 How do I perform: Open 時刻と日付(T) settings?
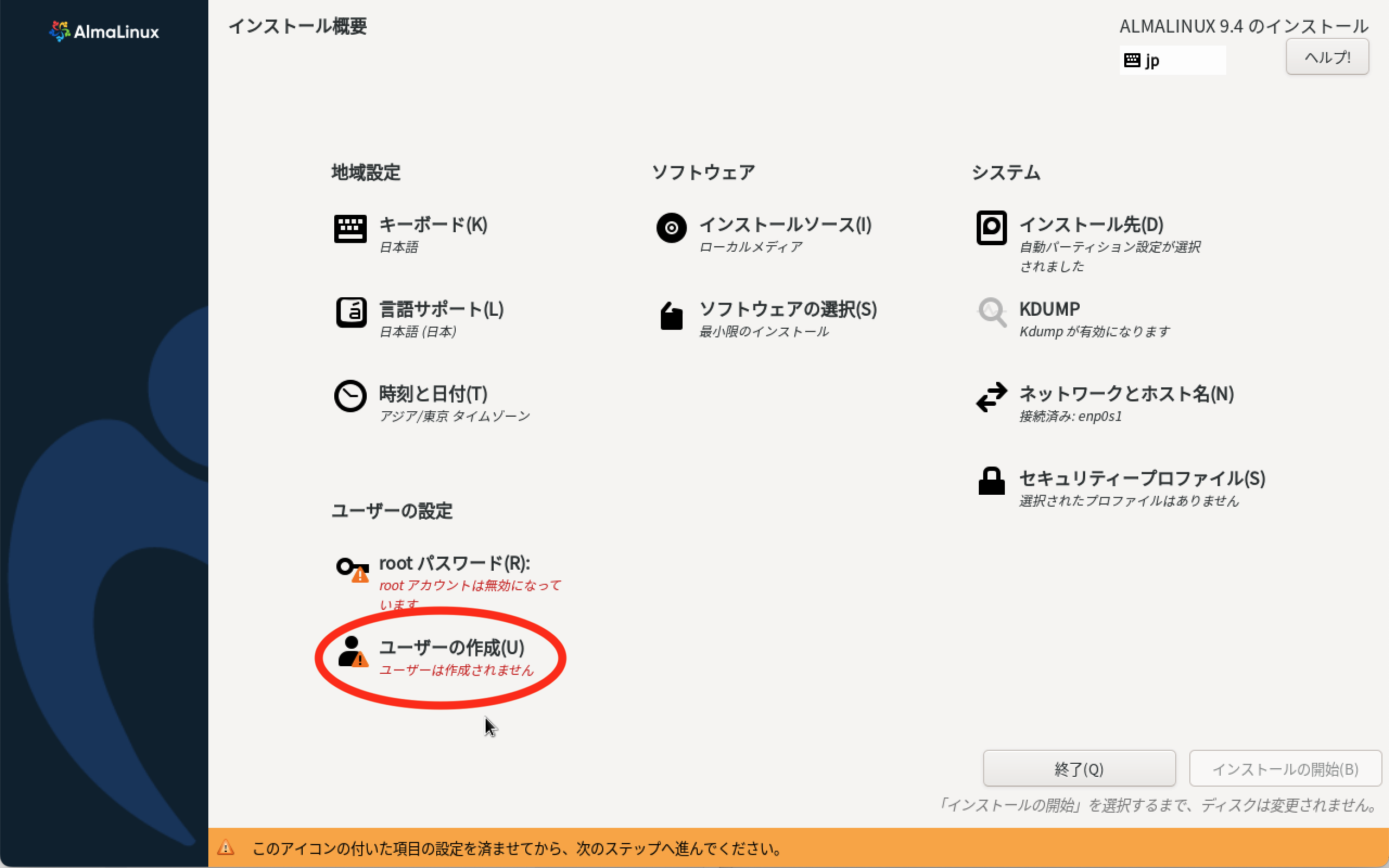tap(434, 394)
